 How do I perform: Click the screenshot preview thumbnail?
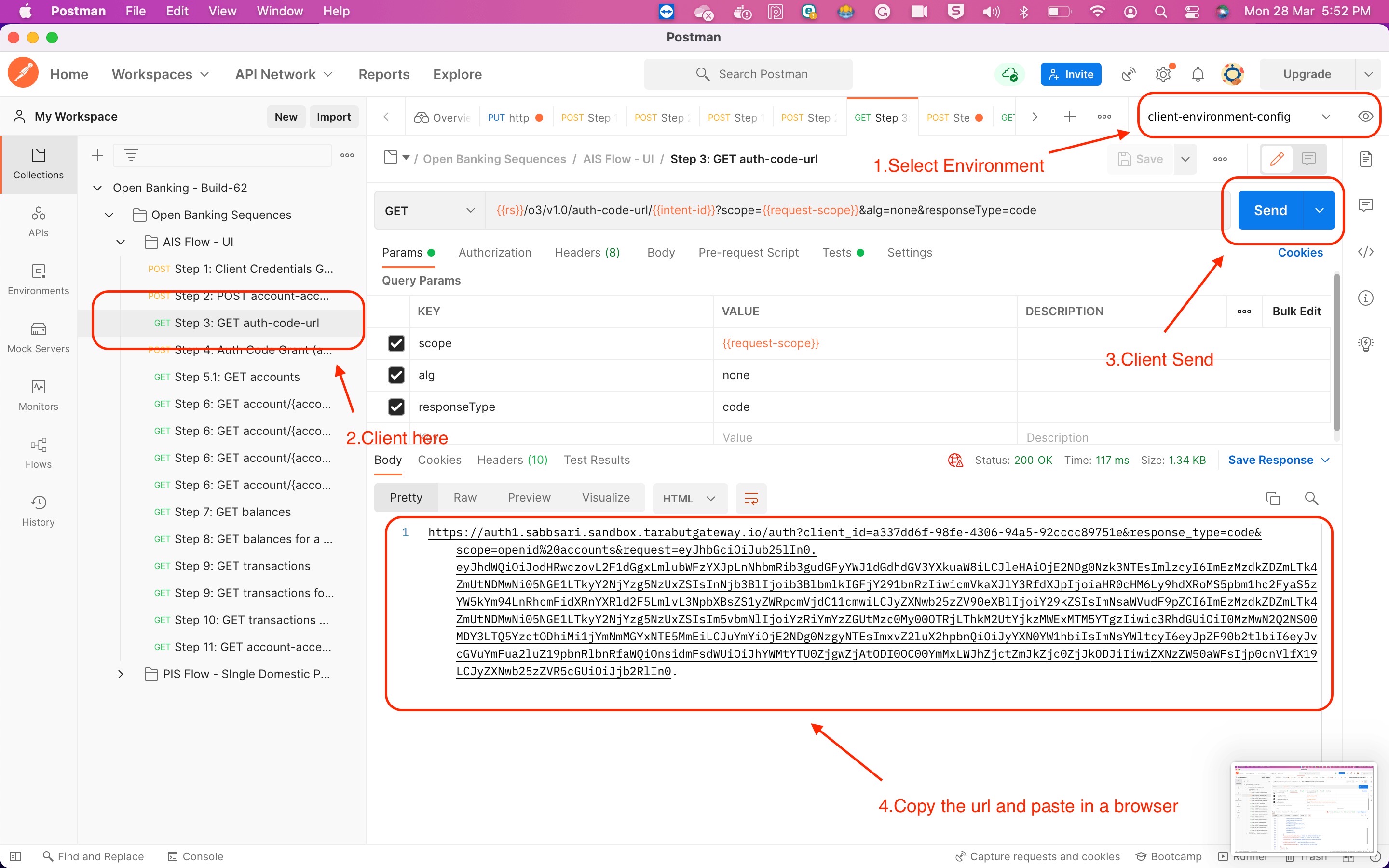click(1304, 808)
